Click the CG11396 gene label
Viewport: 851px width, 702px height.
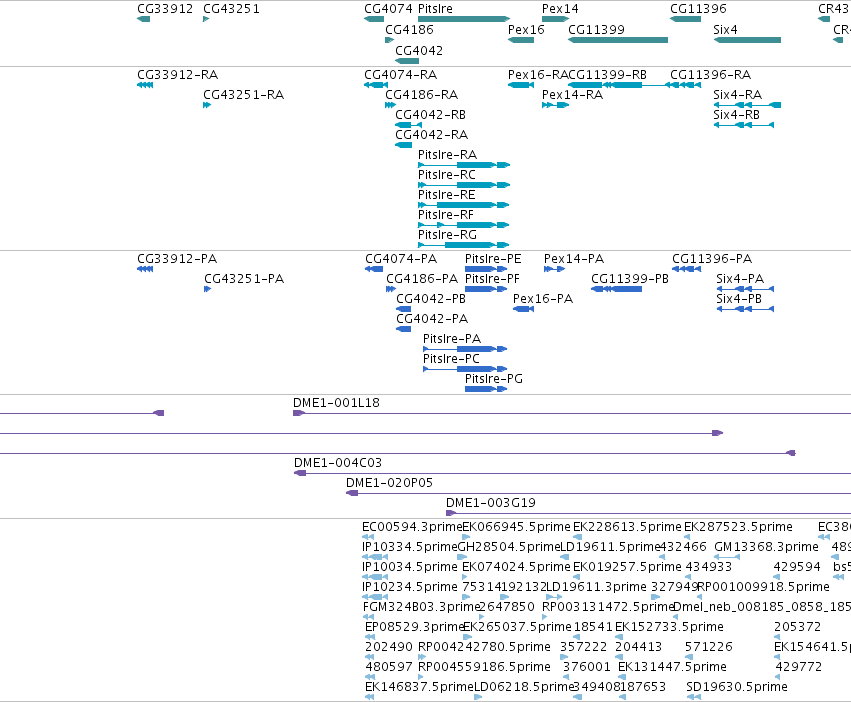[698, 9]
